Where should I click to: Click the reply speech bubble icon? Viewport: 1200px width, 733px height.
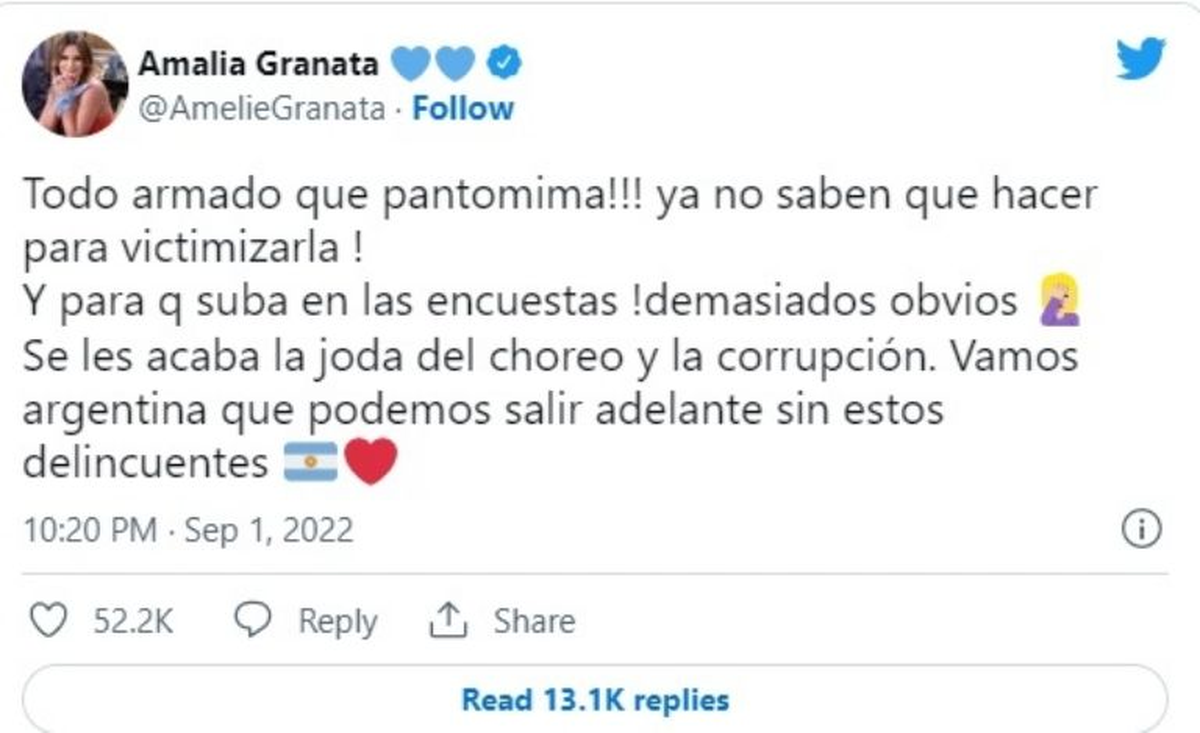coord(253,621)
